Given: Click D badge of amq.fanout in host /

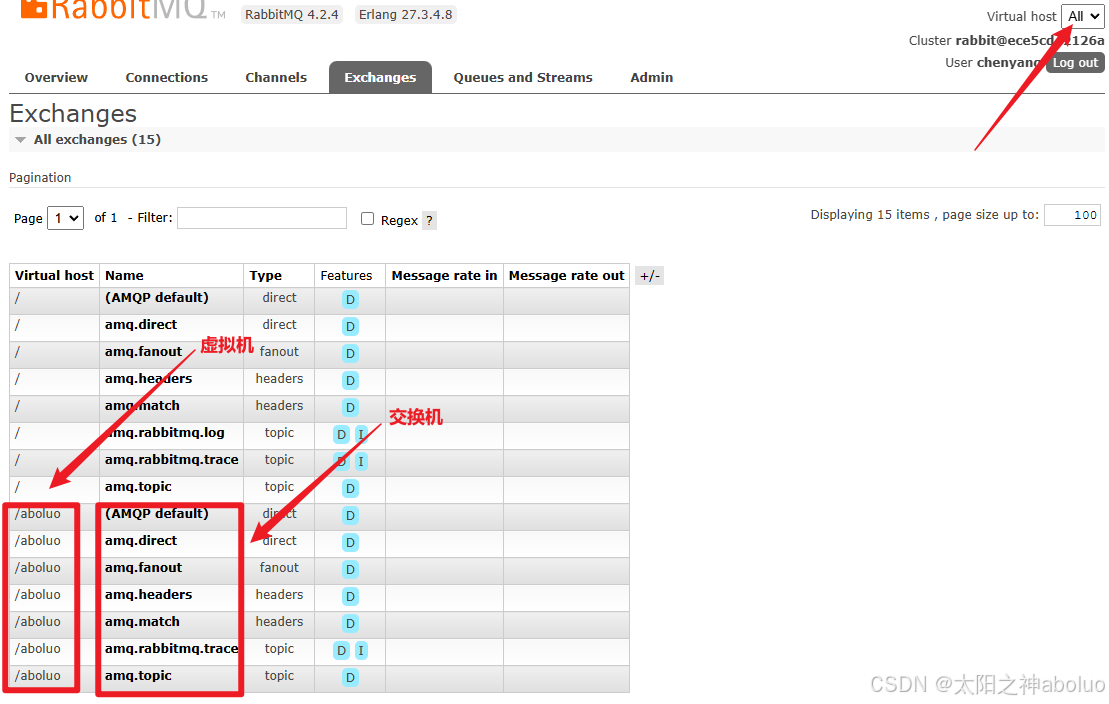Looking at the screenshot, I should click(350, 354).
